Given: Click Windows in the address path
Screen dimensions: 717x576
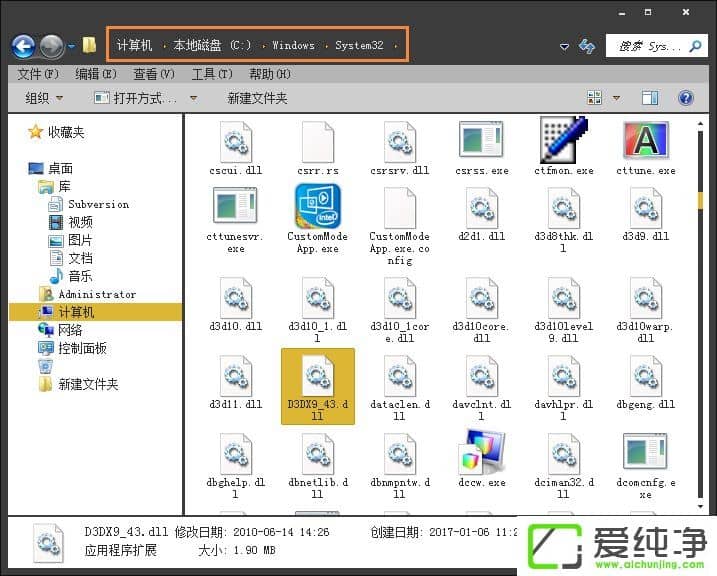Looking at the screenshot, I should click(294, 45).
